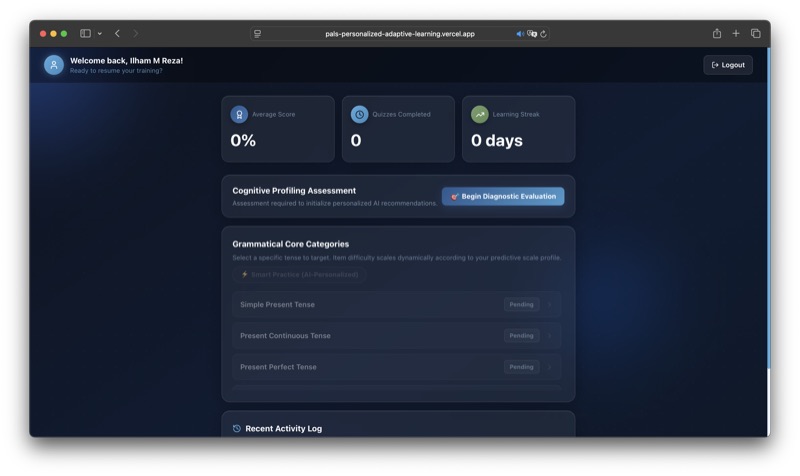This screenshot has width=800, height=476.
Task: Click the Recent Activity Log history icon
Action: (x=237, y=429)
